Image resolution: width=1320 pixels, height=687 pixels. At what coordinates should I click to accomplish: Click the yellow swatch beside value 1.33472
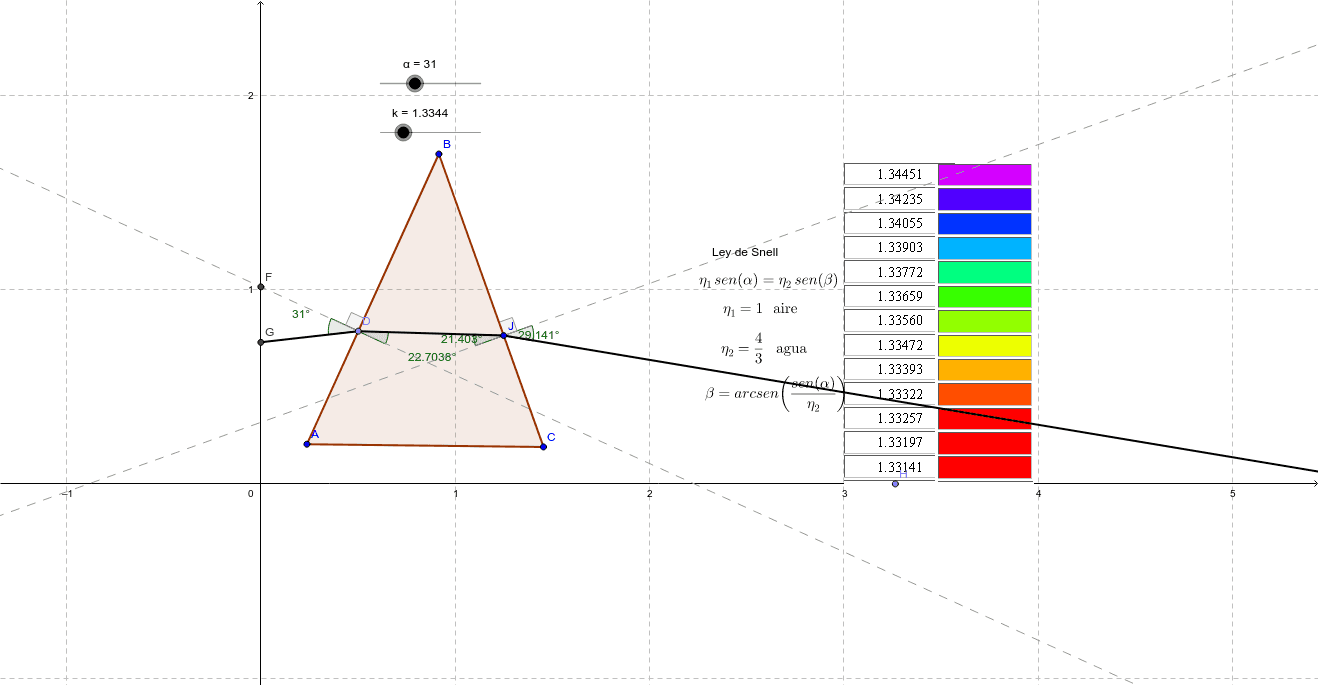(x=984, y=344)
